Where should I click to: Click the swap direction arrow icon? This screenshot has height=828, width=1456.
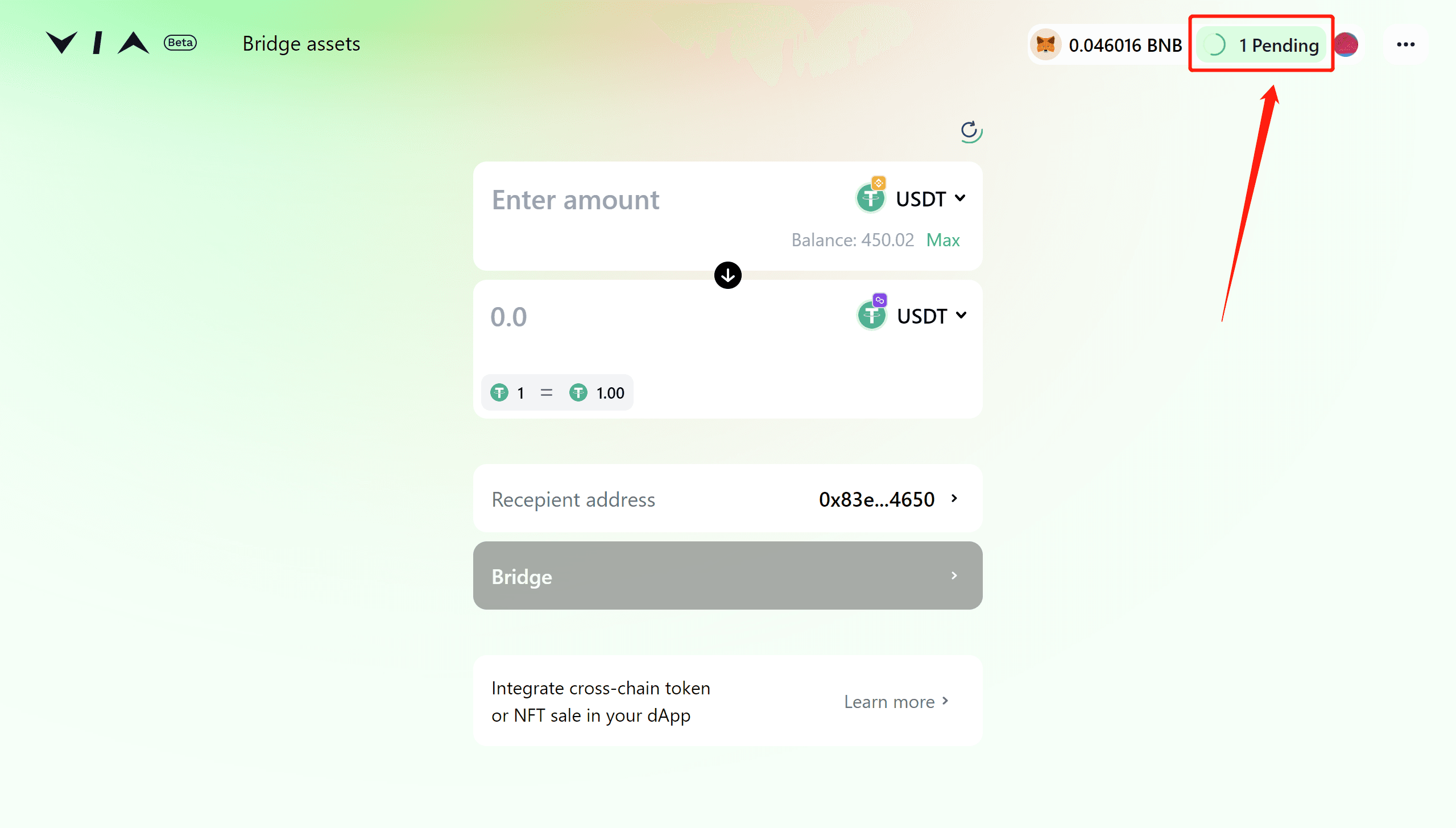click(x=727, y=275)
